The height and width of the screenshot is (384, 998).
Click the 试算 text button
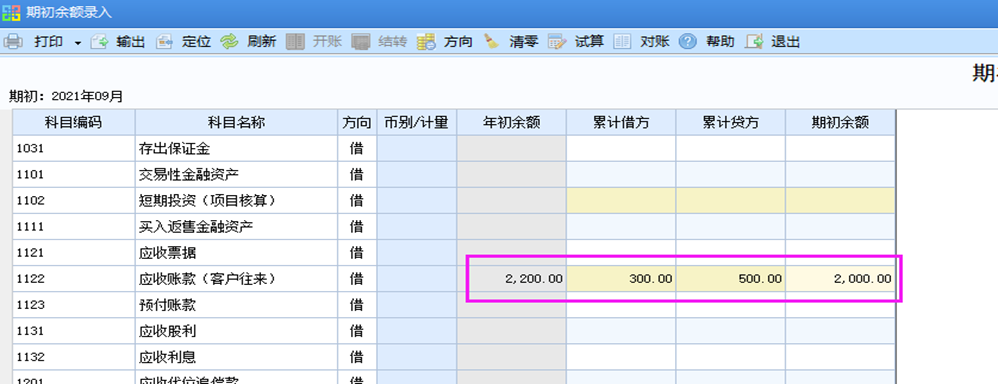pos(589,42)
